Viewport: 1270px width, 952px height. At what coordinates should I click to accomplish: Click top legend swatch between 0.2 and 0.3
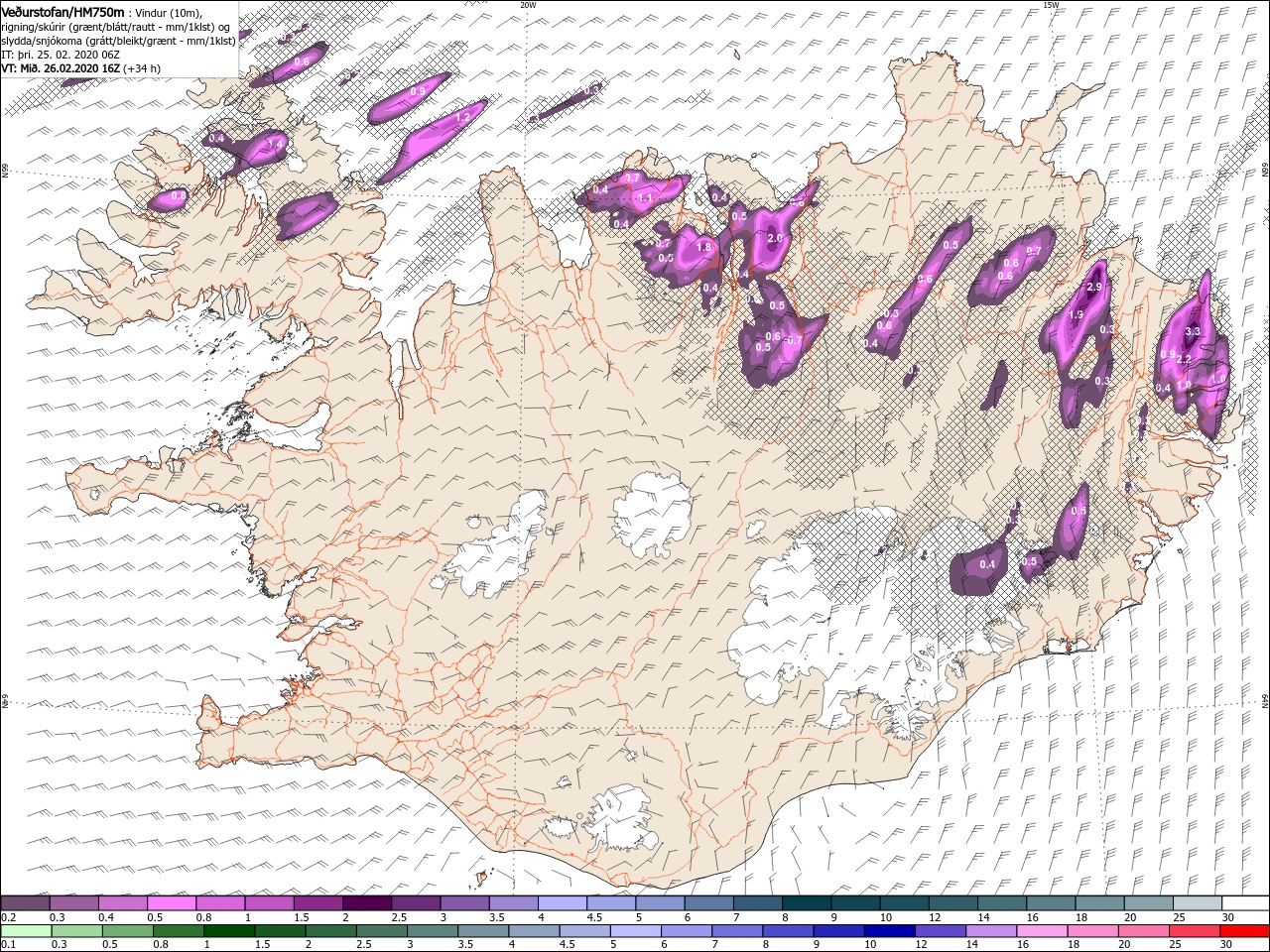(25, 903)
